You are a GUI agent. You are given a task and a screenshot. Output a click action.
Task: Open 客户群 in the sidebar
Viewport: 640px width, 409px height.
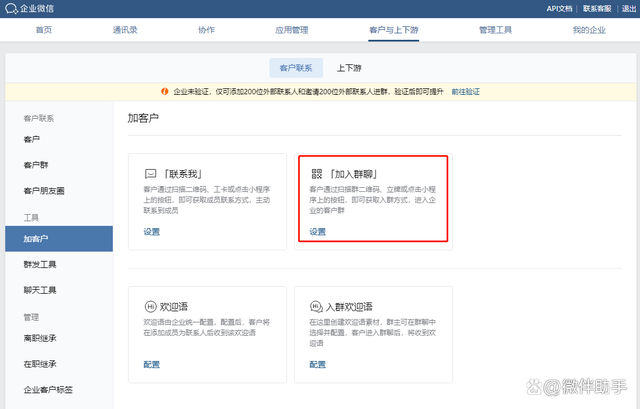35,165
